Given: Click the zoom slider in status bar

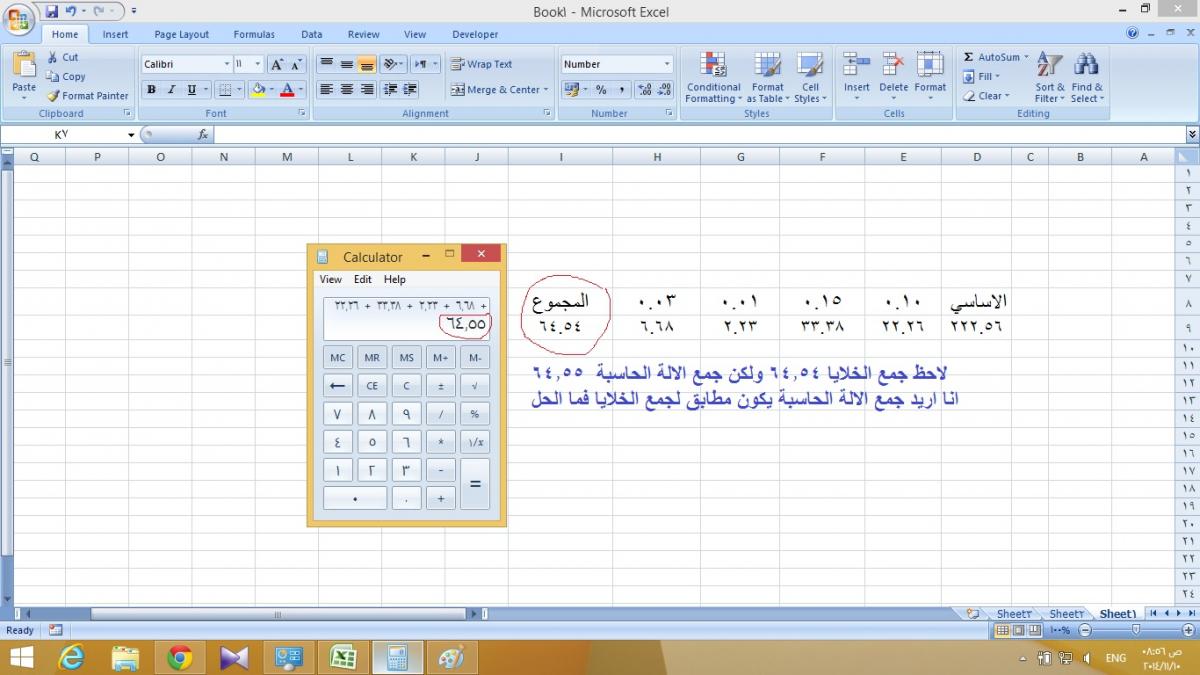Looking at the screenshot, I should click(1135, 630).
